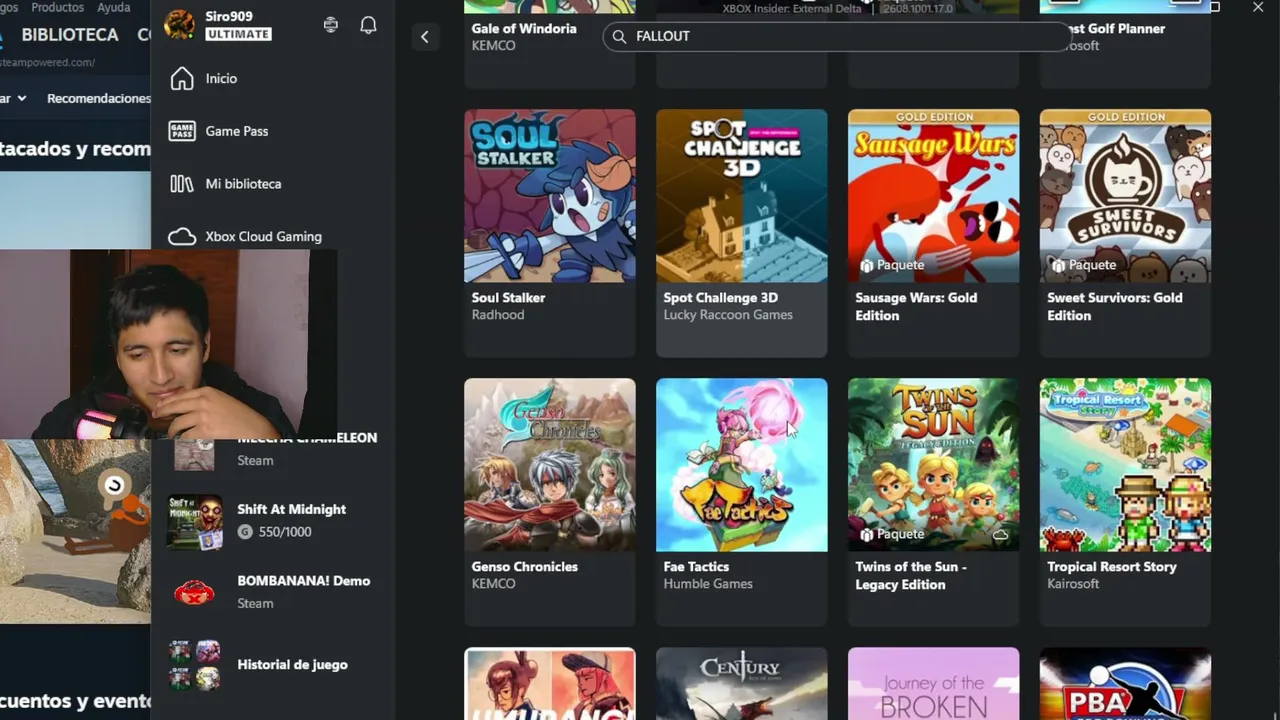The image size is (1280, 720).
Task: Open the notifications bell
Action: (x=368, y=25)
